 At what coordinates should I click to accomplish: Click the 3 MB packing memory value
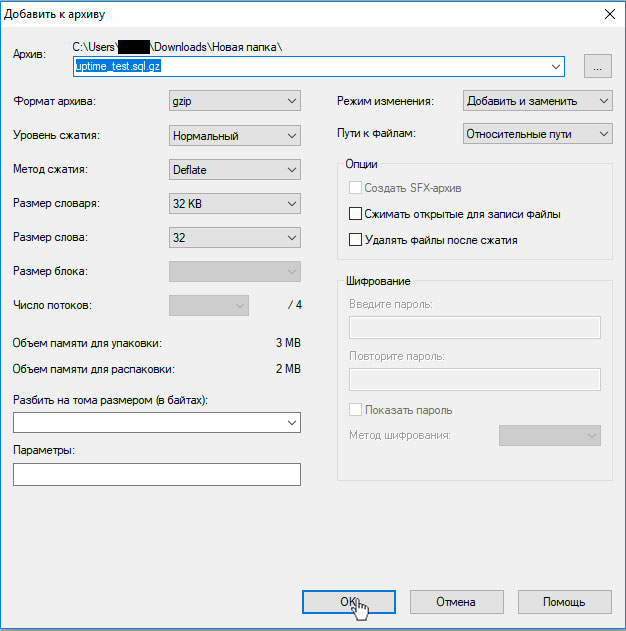pyautogui.click(x=288, y=343)
